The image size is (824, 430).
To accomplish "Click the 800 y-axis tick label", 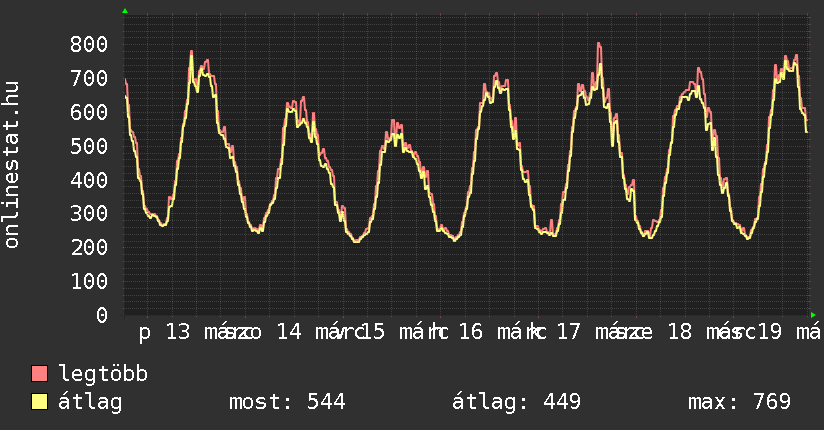I will [x=89, y=44].
